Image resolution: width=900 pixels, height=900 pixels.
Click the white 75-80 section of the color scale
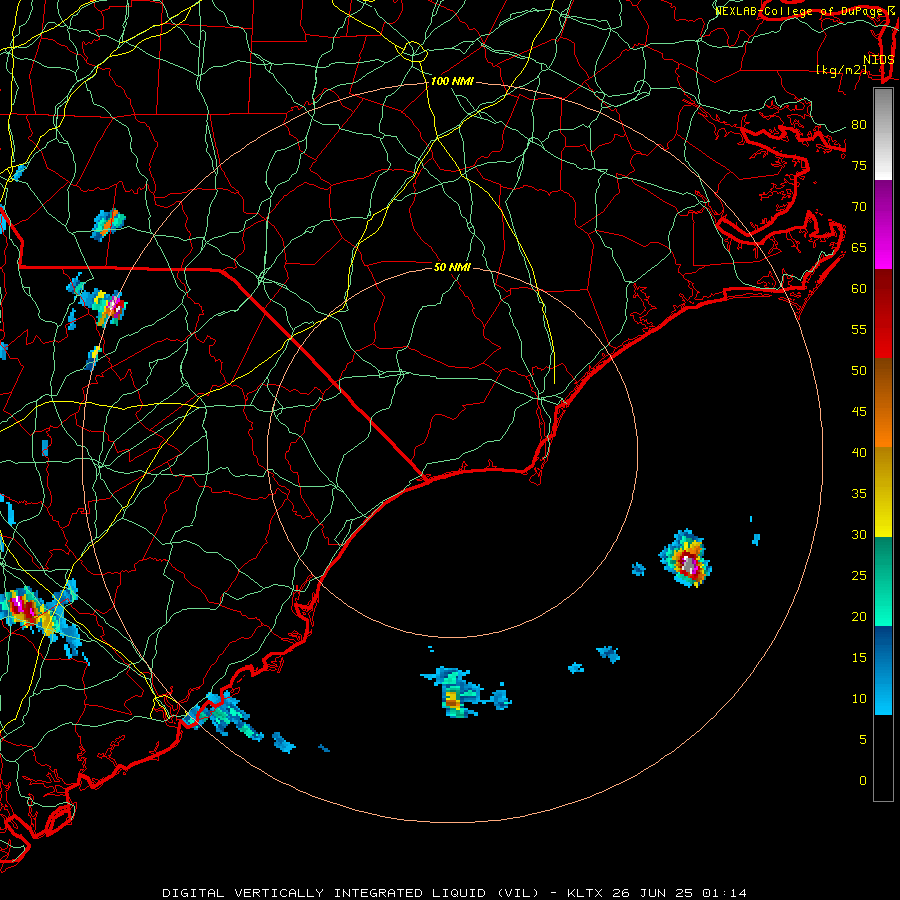click(x=883, y=134)
